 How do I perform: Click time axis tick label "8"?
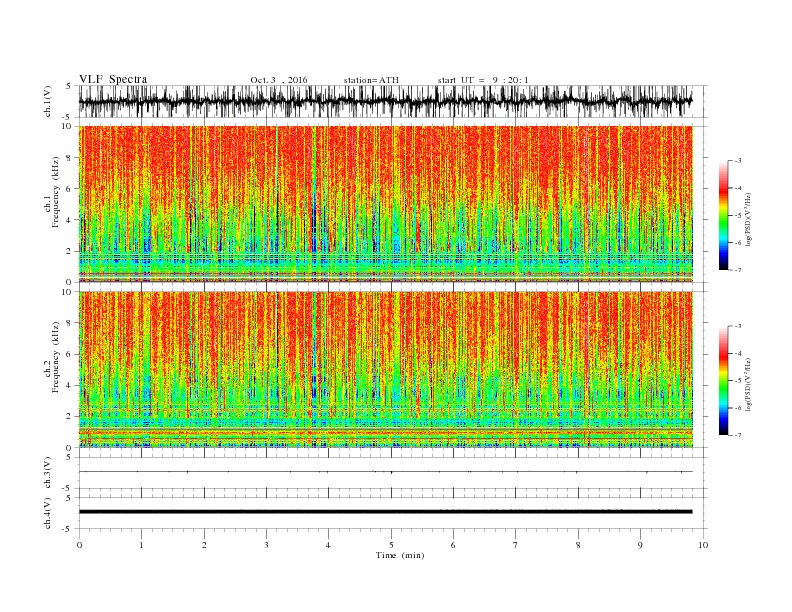(578, 545)
